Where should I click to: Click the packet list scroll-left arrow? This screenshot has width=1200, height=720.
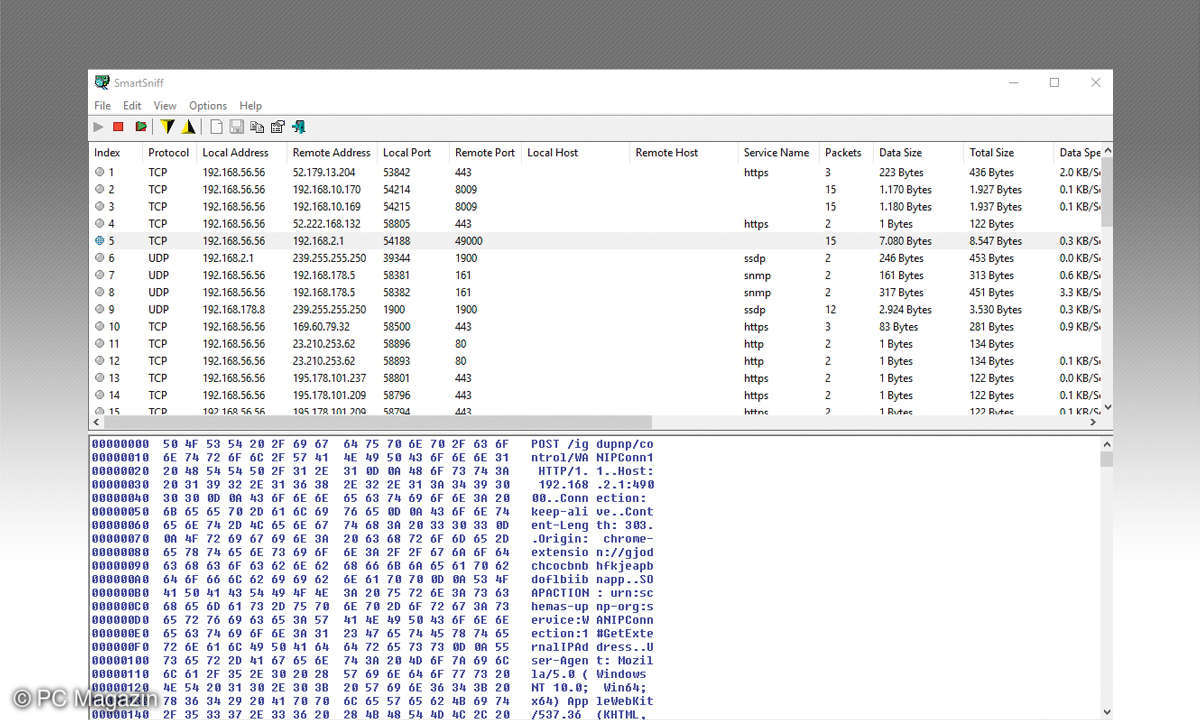[96, 423]
